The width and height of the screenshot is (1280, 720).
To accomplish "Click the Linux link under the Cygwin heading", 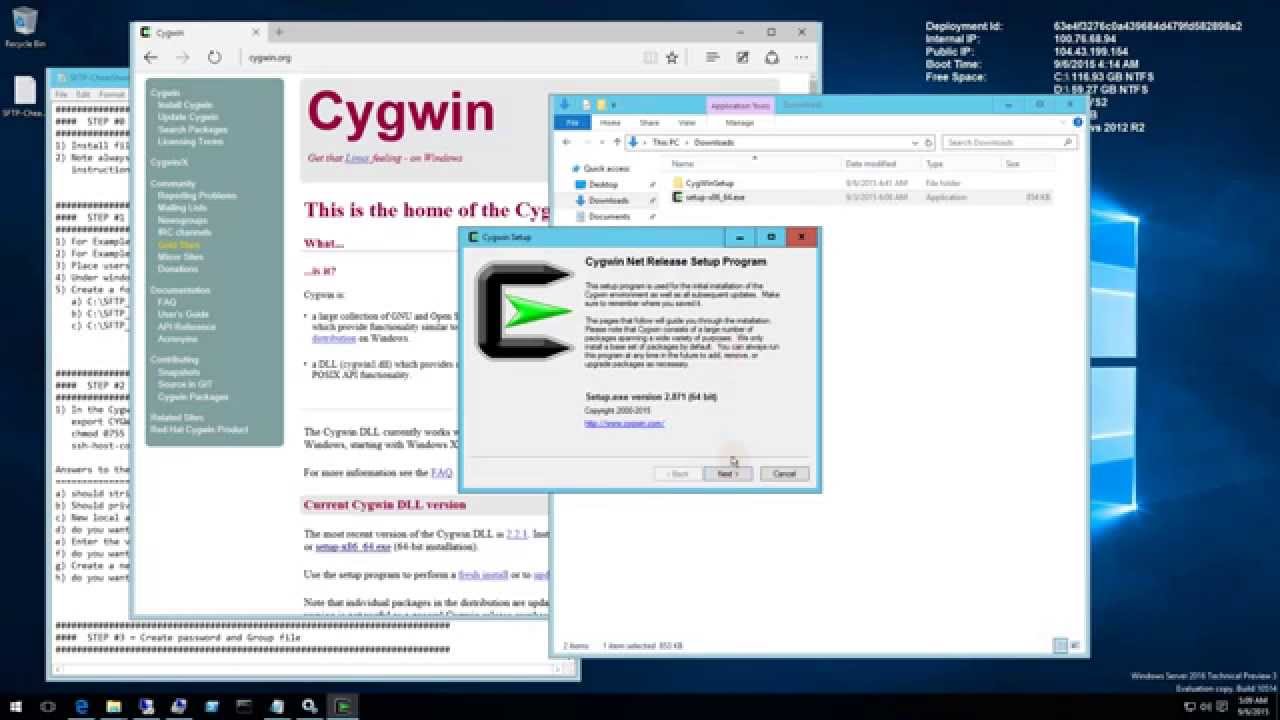I will [x=357, y=158].
